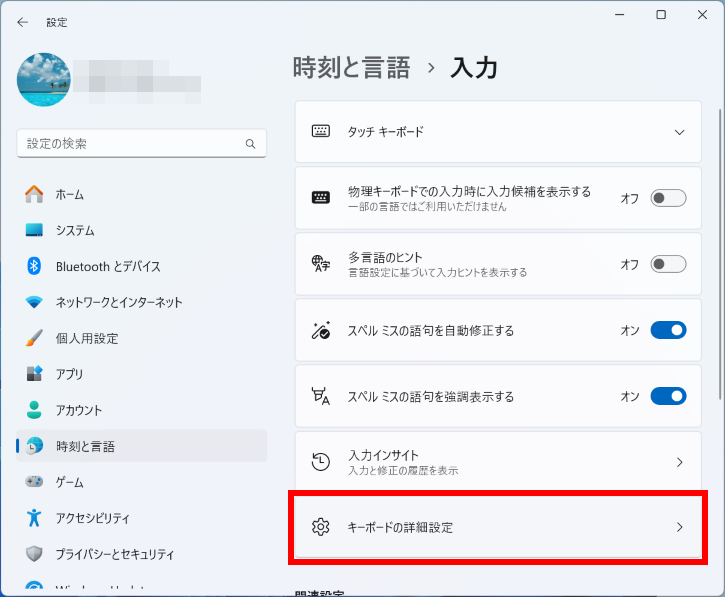
Task: Click the 時刻と言語 breadcrumb link
Action: click(351, 68)
